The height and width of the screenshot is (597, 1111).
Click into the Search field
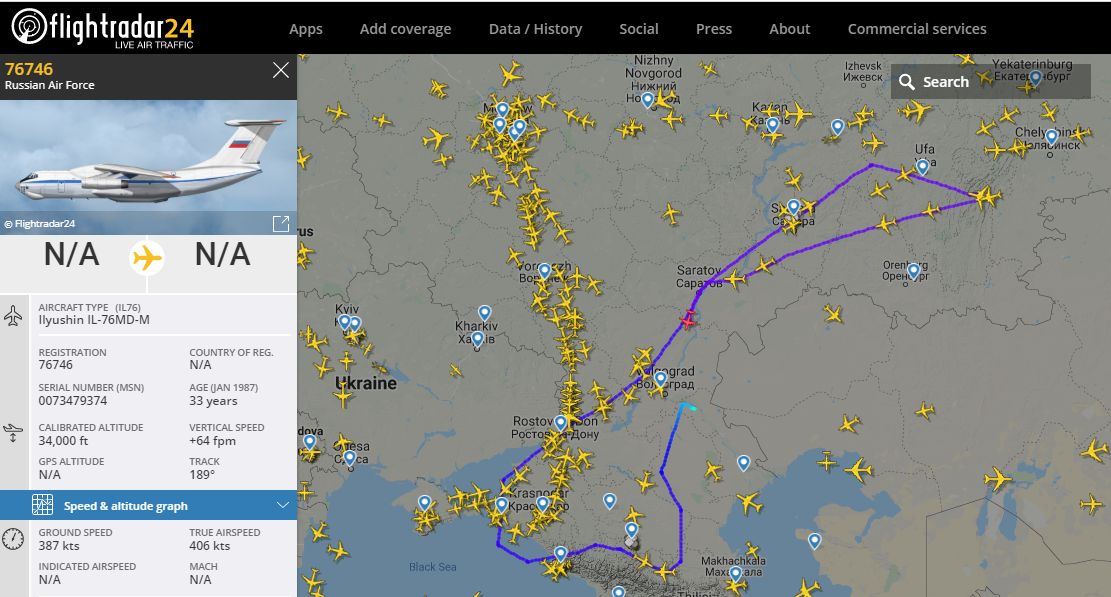(991, 81)
